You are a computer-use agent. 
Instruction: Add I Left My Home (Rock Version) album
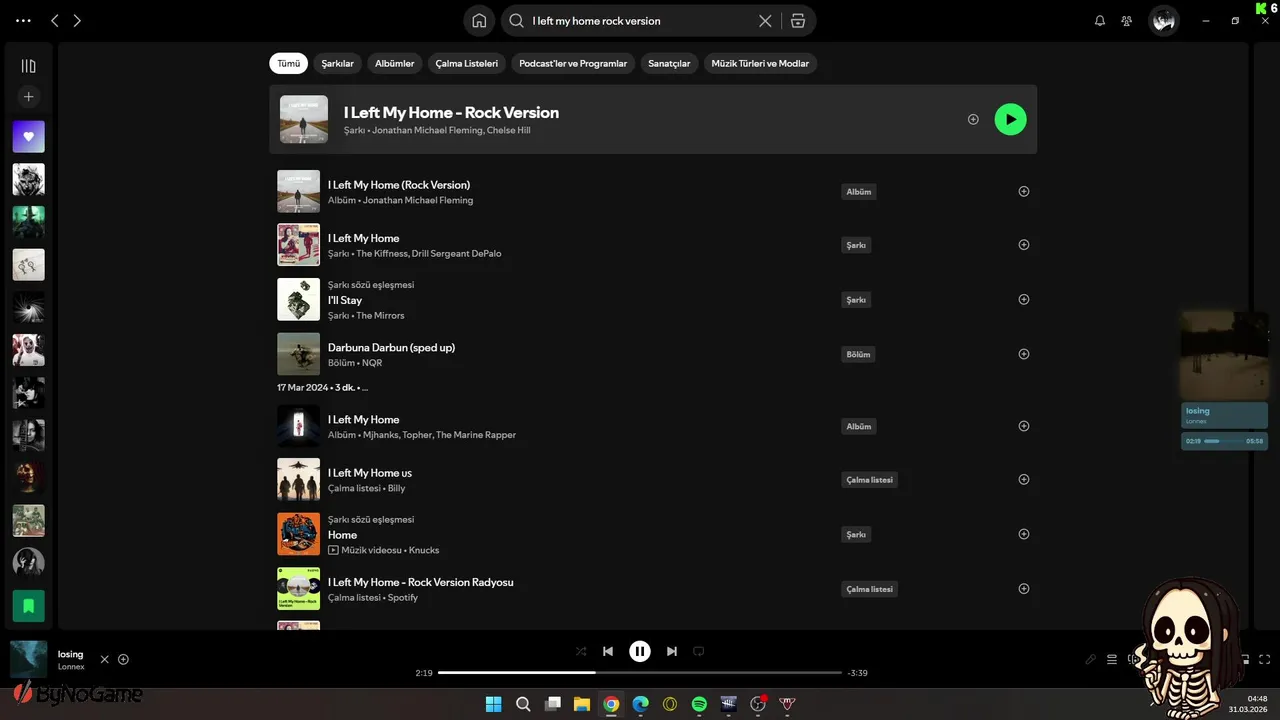[x=1023, y=191]
